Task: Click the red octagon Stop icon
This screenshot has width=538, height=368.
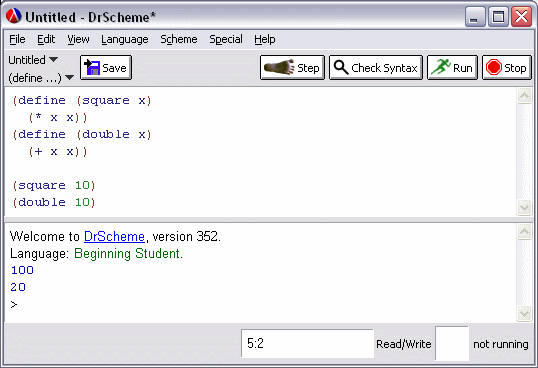Action: [x=493, y=68]
